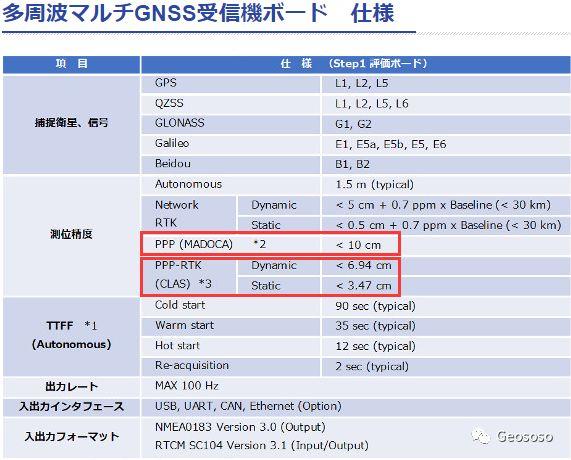
Task: Click the value USB, UART, CAN, Ethernet (Option)
Action: click(x=248, y=406)
